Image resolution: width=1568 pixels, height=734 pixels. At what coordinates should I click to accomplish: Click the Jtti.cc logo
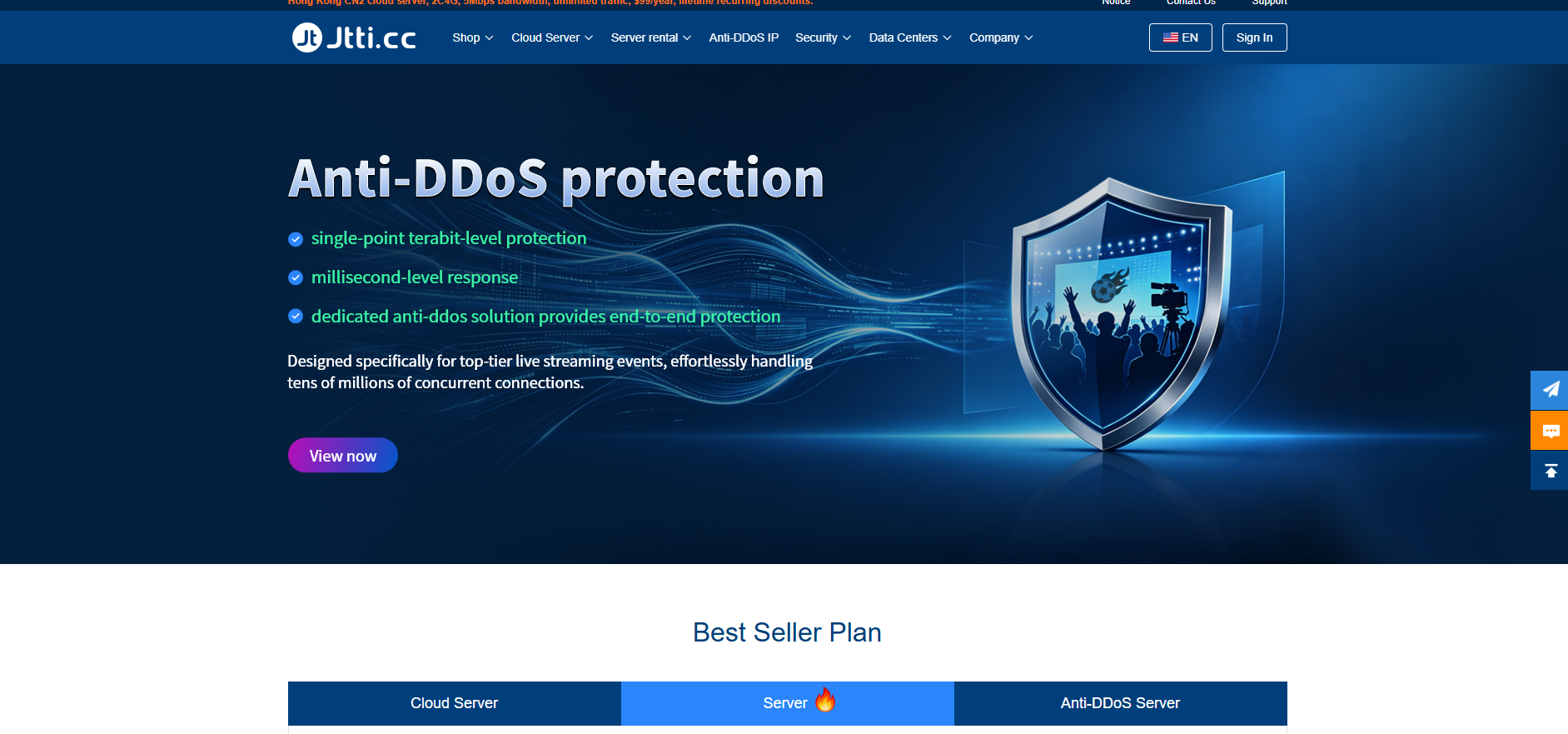click(x=354, y=37)
